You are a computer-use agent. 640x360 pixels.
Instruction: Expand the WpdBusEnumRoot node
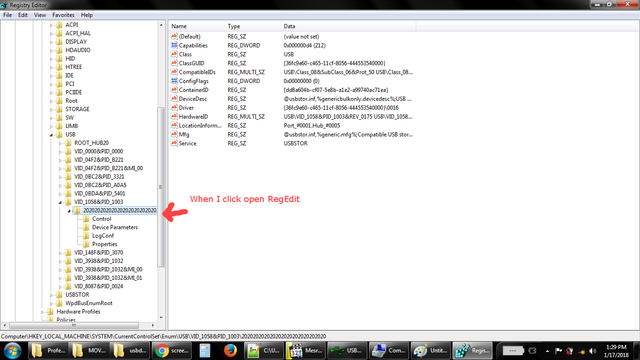(x=51, y=303)
